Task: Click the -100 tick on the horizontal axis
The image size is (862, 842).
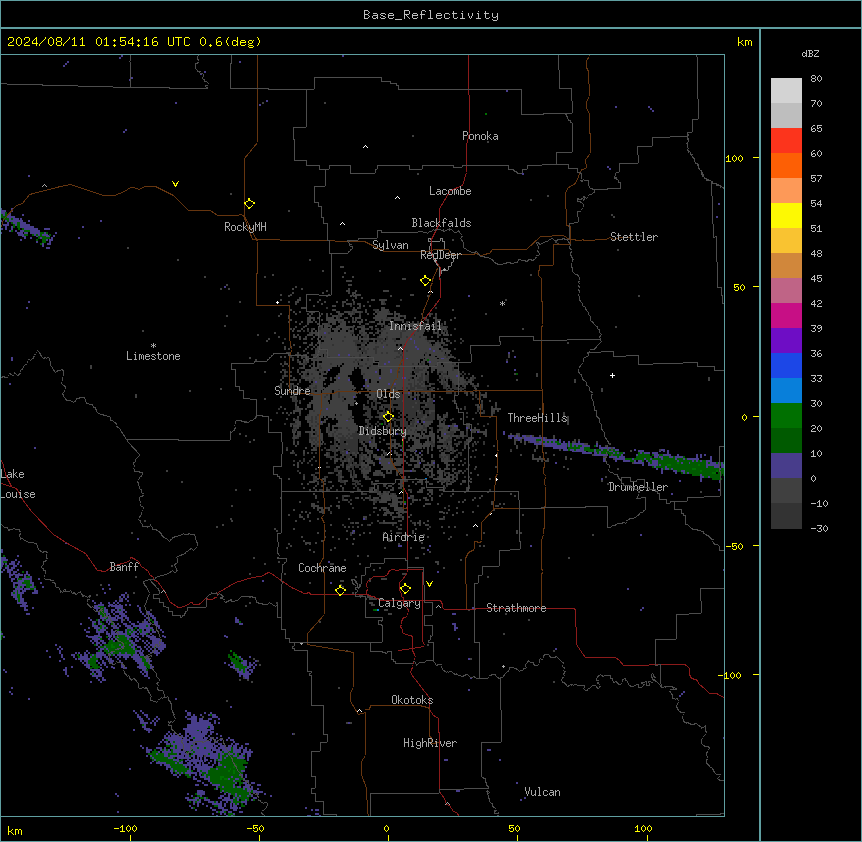Action: [125, 828]
